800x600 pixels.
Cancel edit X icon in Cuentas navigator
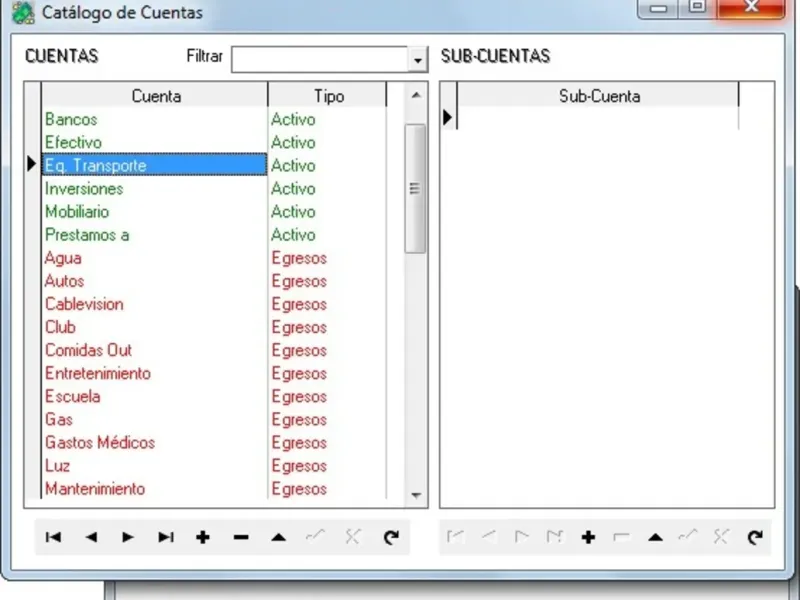pos(353,537)
